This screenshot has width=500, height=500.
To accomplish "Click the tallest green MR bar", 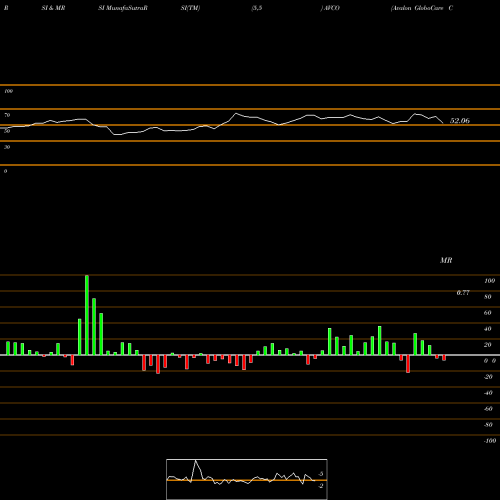I will [87, 315].
